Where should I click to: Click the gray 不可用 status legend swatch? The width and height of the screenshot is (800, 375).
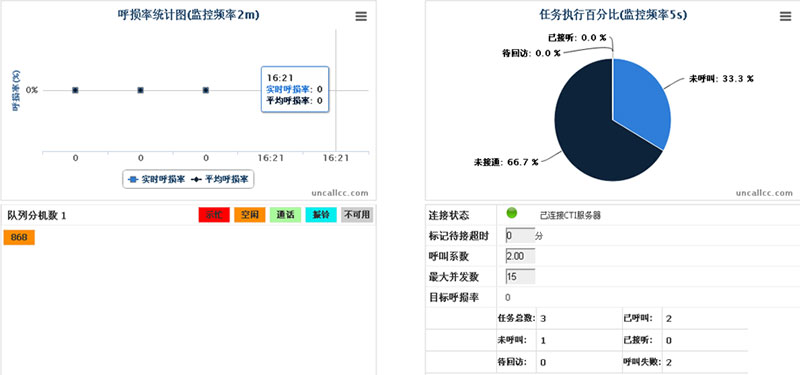[x=357, y=215]
